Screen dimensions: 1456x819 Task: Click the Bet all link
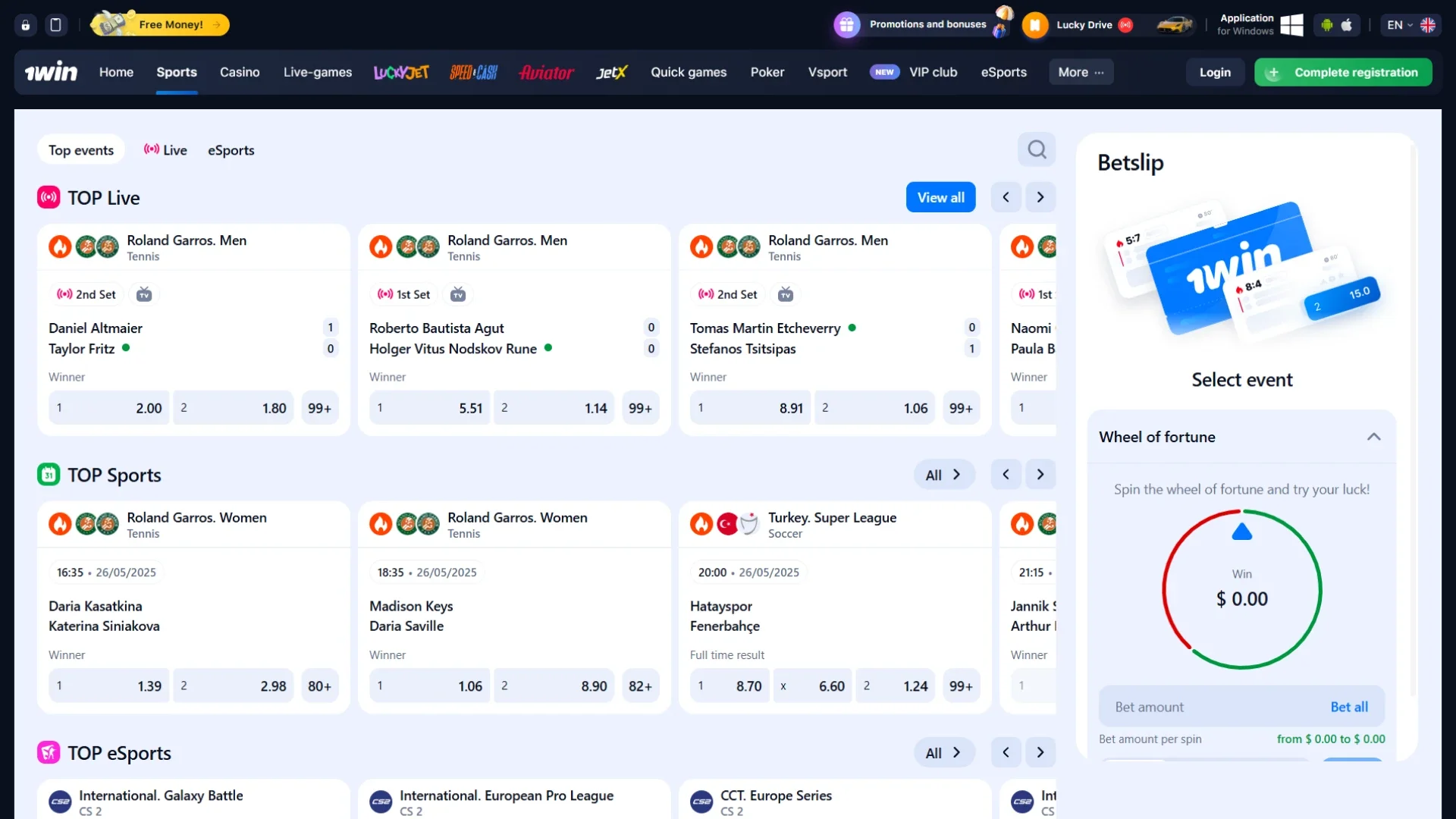[1349, 707]
